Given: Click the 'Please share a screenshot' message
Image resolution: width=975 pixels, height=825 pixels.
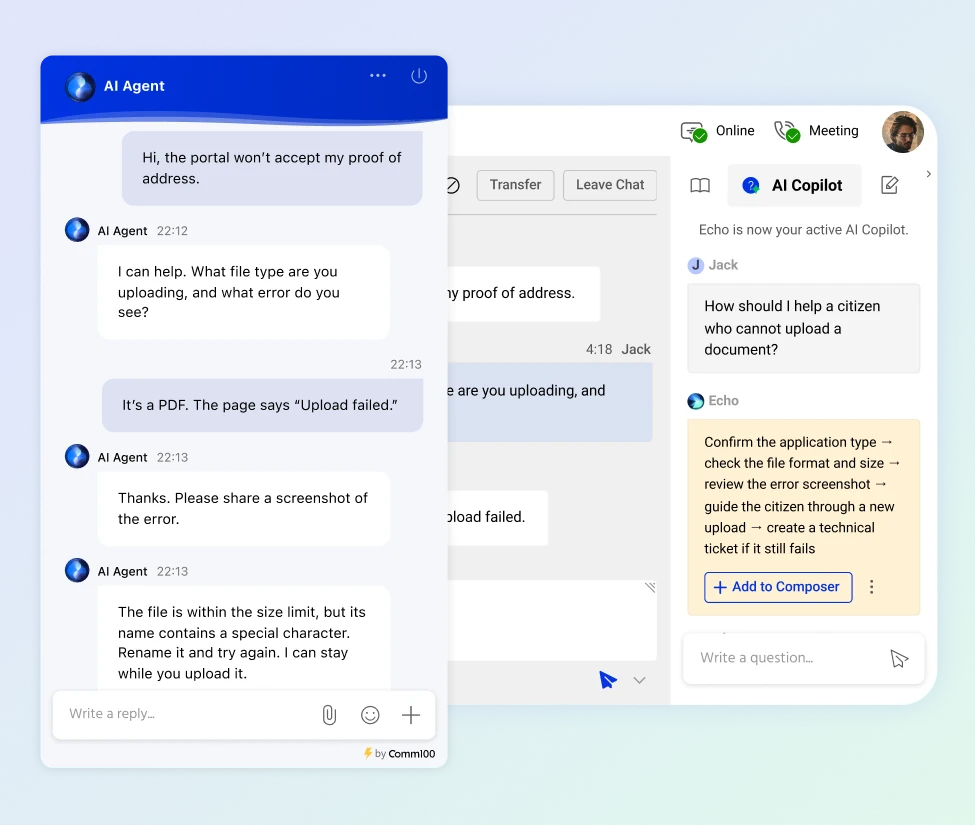Looking at the screenshot, I should (244, 509).
